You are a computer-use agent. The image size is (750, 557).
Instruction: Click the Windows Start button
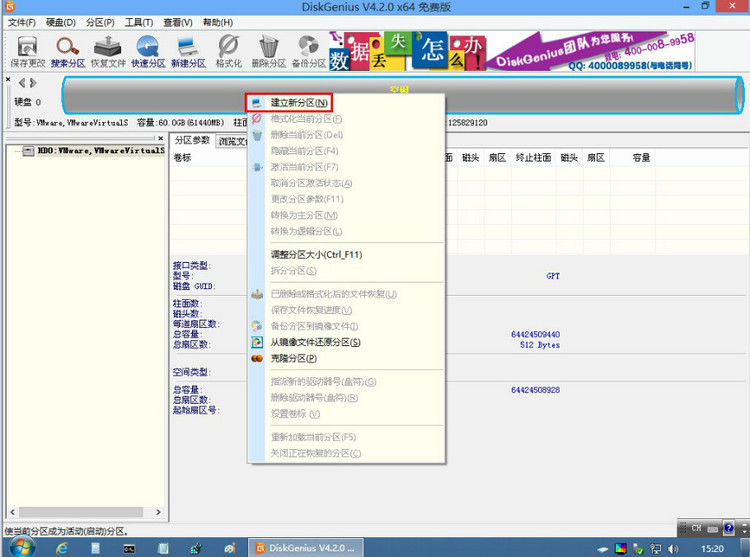coord(20,547)
